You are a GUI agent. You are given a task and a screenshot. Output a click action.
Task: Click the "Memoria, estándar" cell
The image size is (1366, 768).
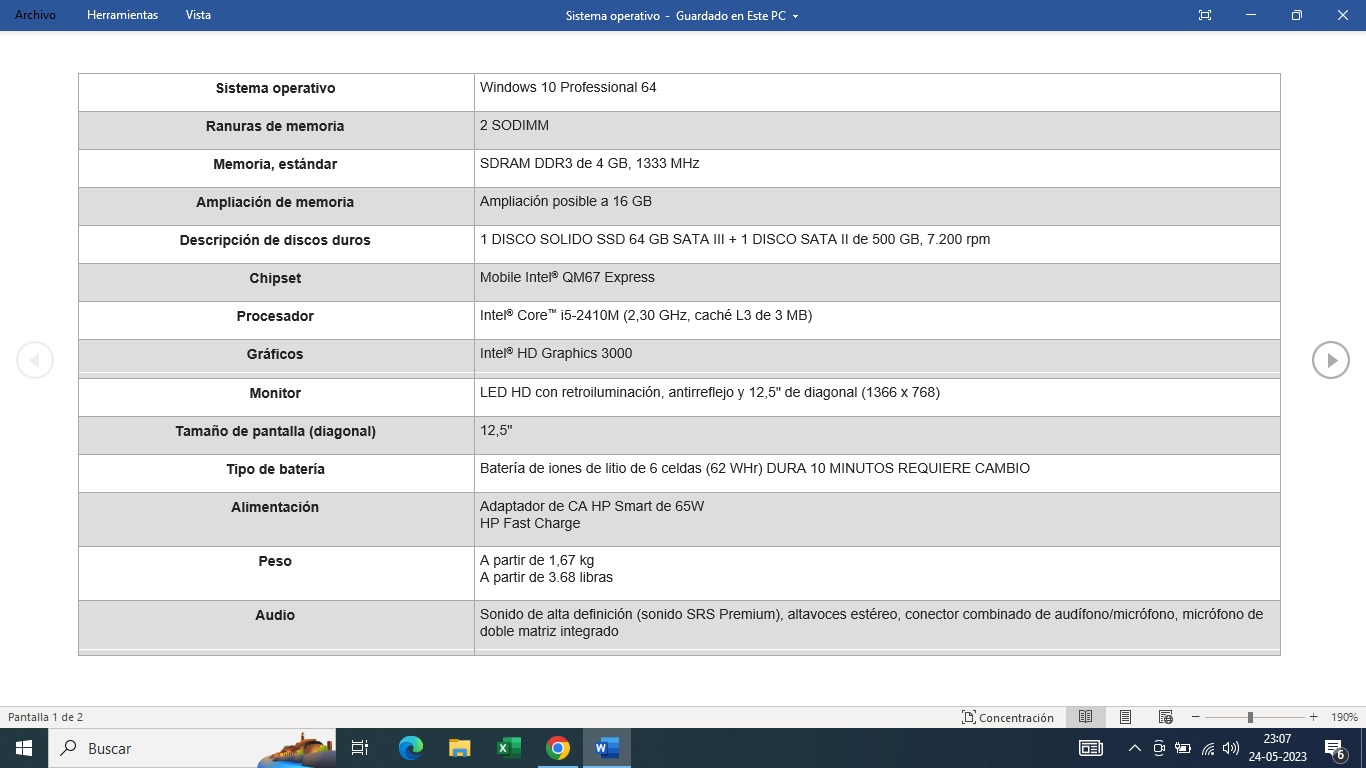[276, 168]
